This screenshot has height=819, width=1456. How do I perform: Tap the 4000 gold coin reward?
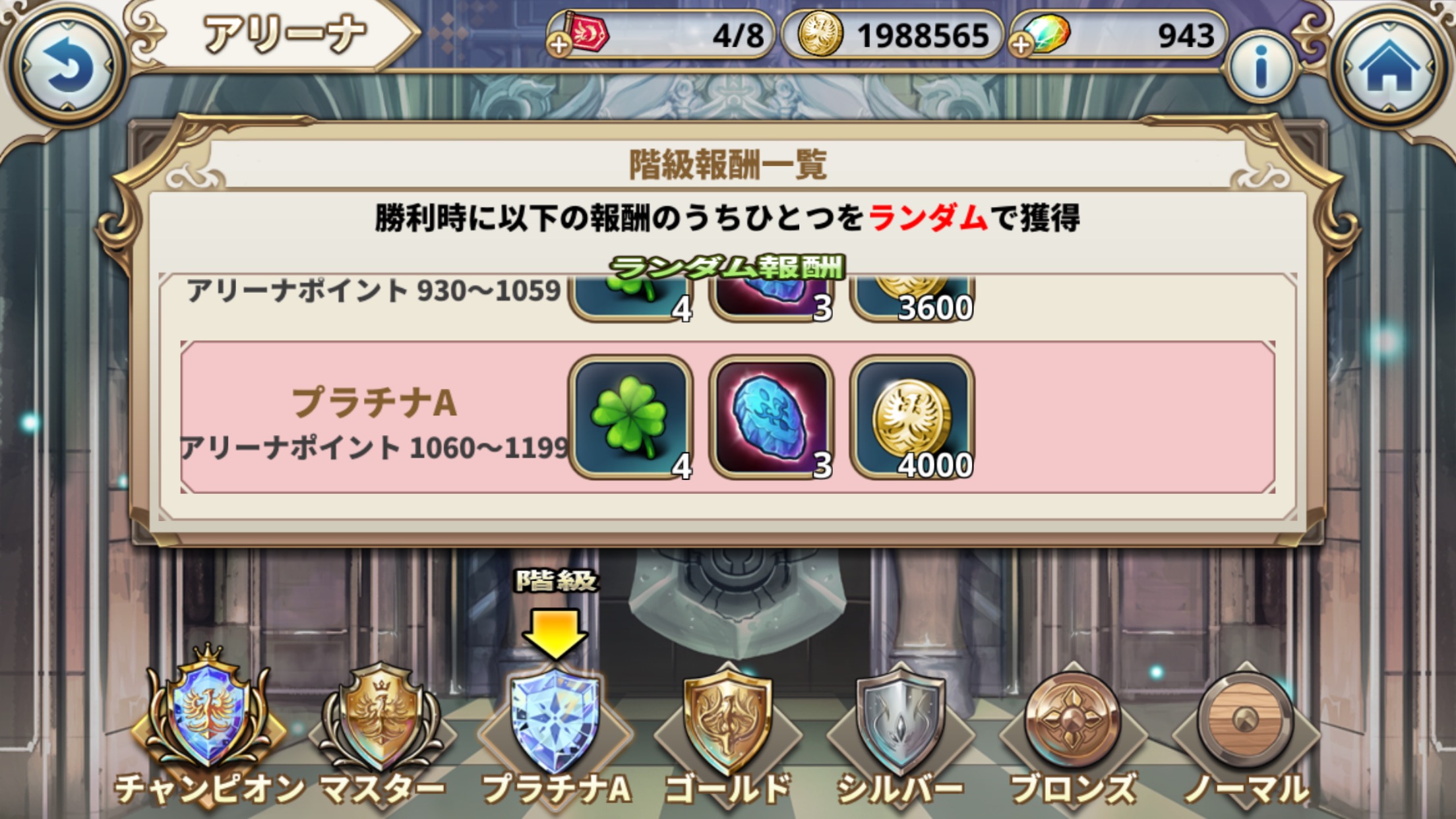tap(913, 417)
